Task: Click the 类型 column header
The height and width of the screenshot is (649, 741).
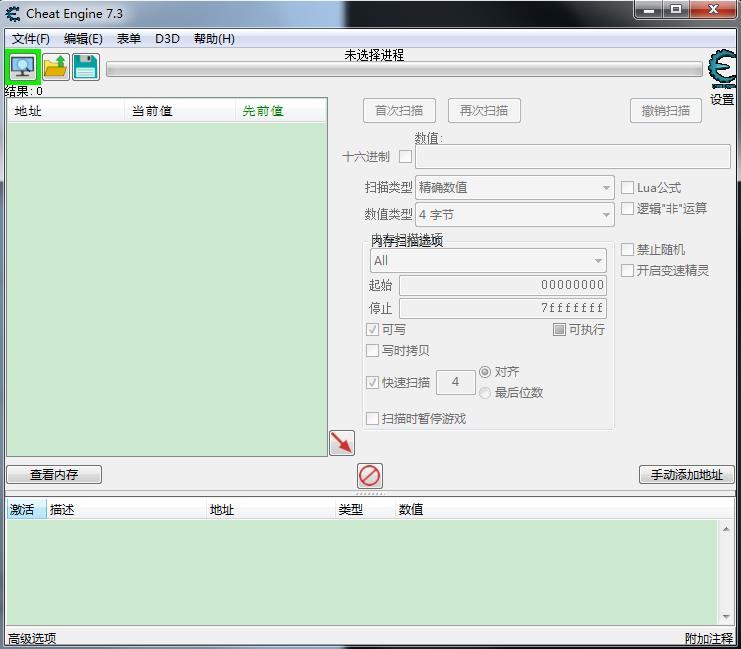Action: click(364, 510)
